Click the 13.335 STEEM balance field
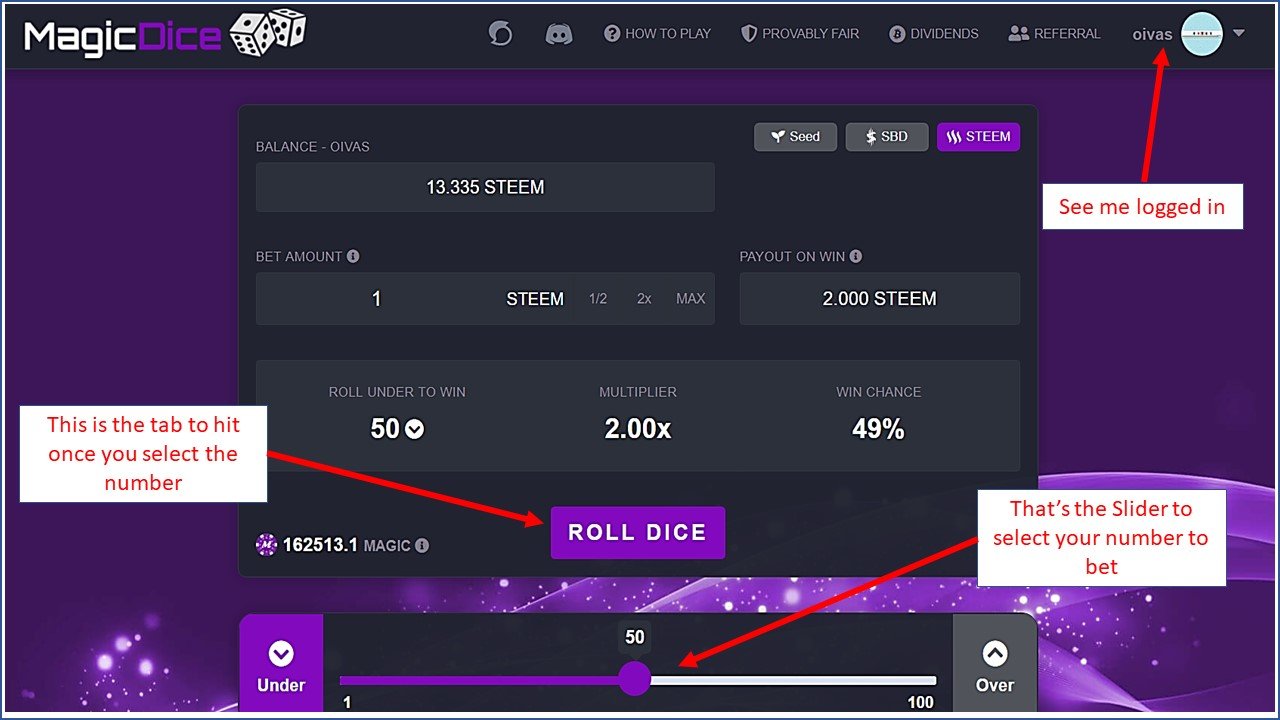This screenshot has height=720, width=1280. pyautogui.click(x=485, y=187)
